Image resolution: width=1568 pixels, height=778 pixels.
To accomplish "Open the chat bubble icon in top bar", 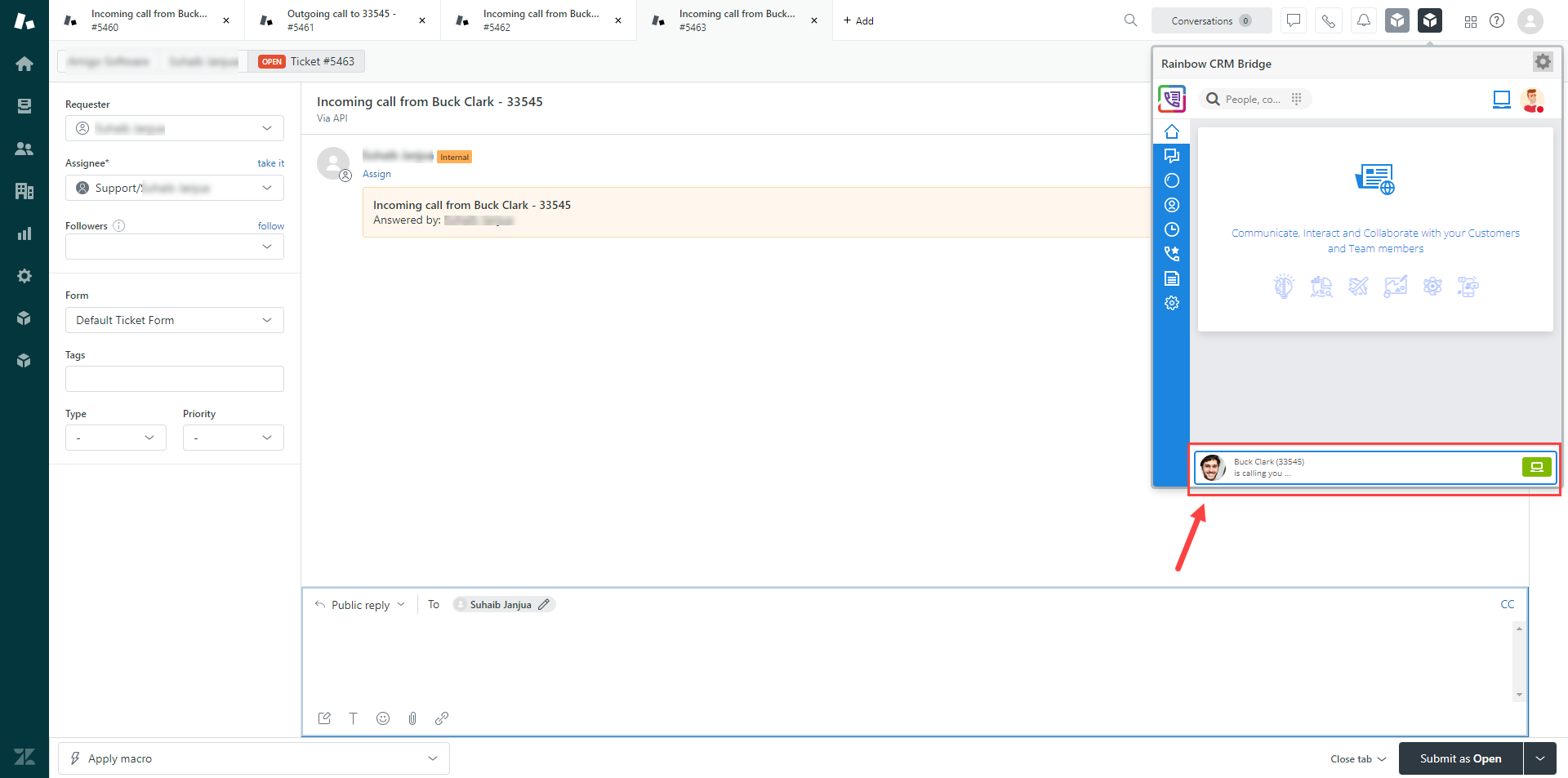I will pyautogui.click(x=1294, y=20).
